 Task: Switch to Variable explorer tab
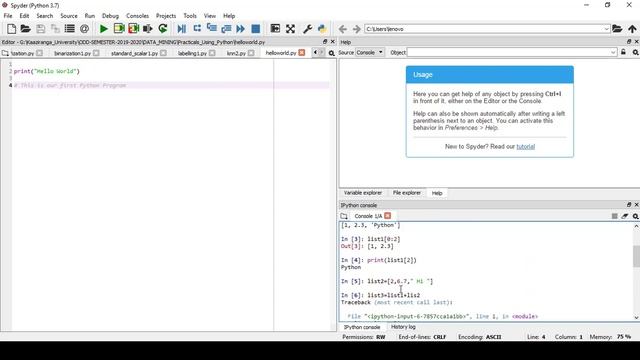click(363, 193)
